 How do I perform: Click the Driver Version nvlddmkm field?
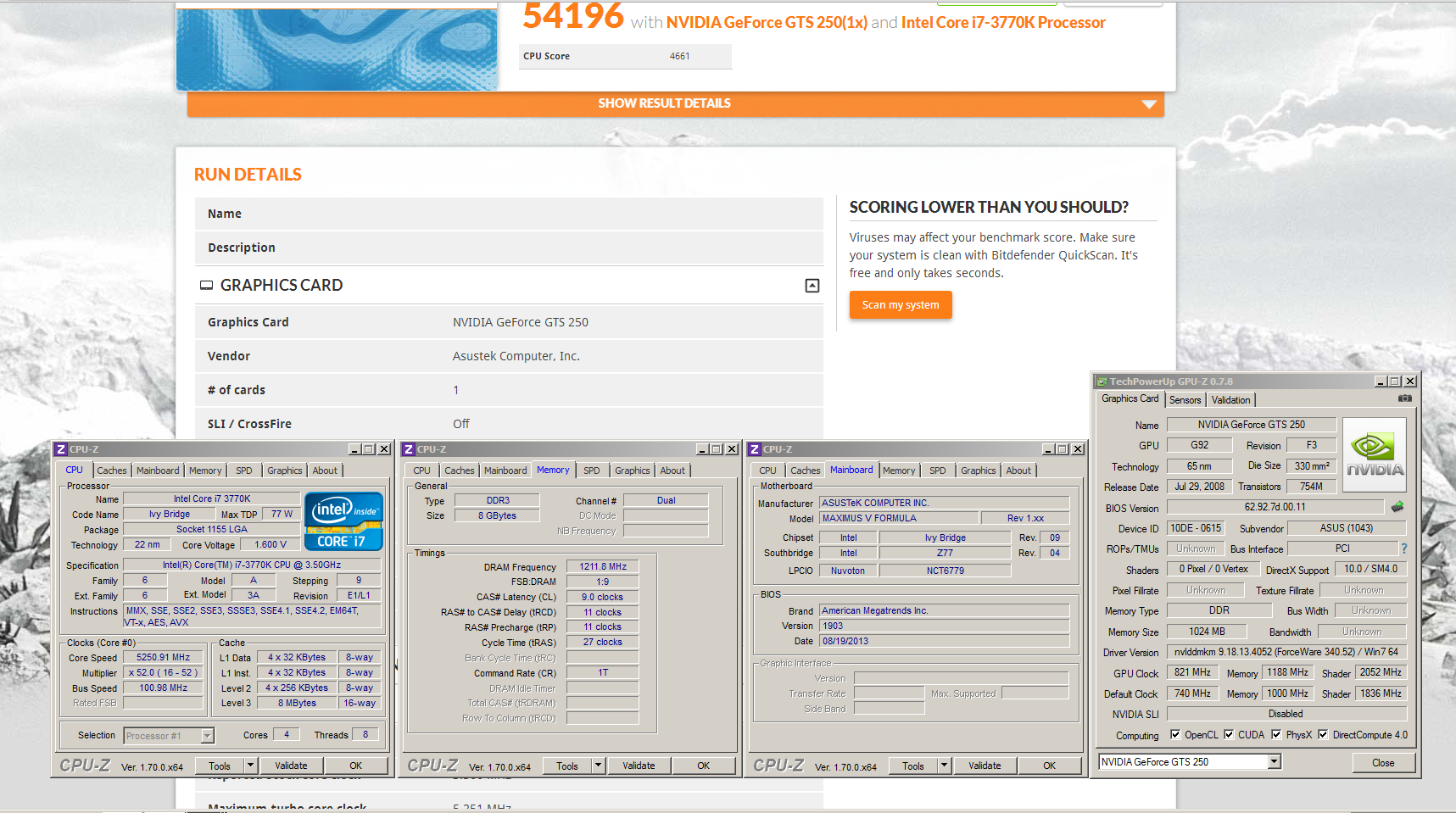[x=1286, y=652]
